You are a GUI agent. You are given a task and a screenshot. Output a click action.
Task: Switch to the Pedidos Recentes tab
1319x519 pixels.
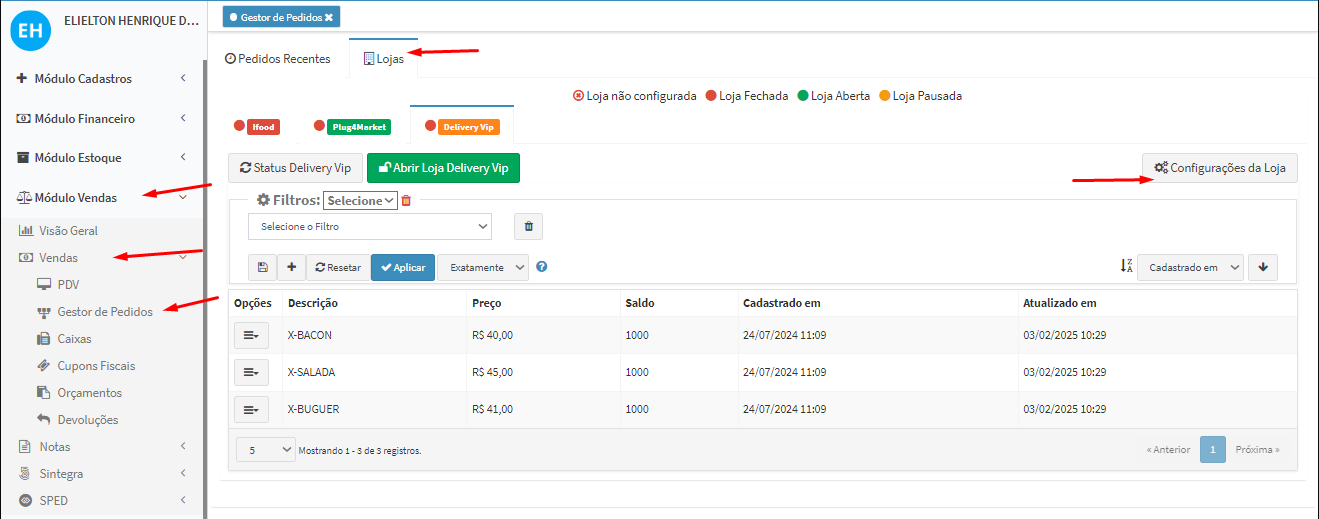278,59
